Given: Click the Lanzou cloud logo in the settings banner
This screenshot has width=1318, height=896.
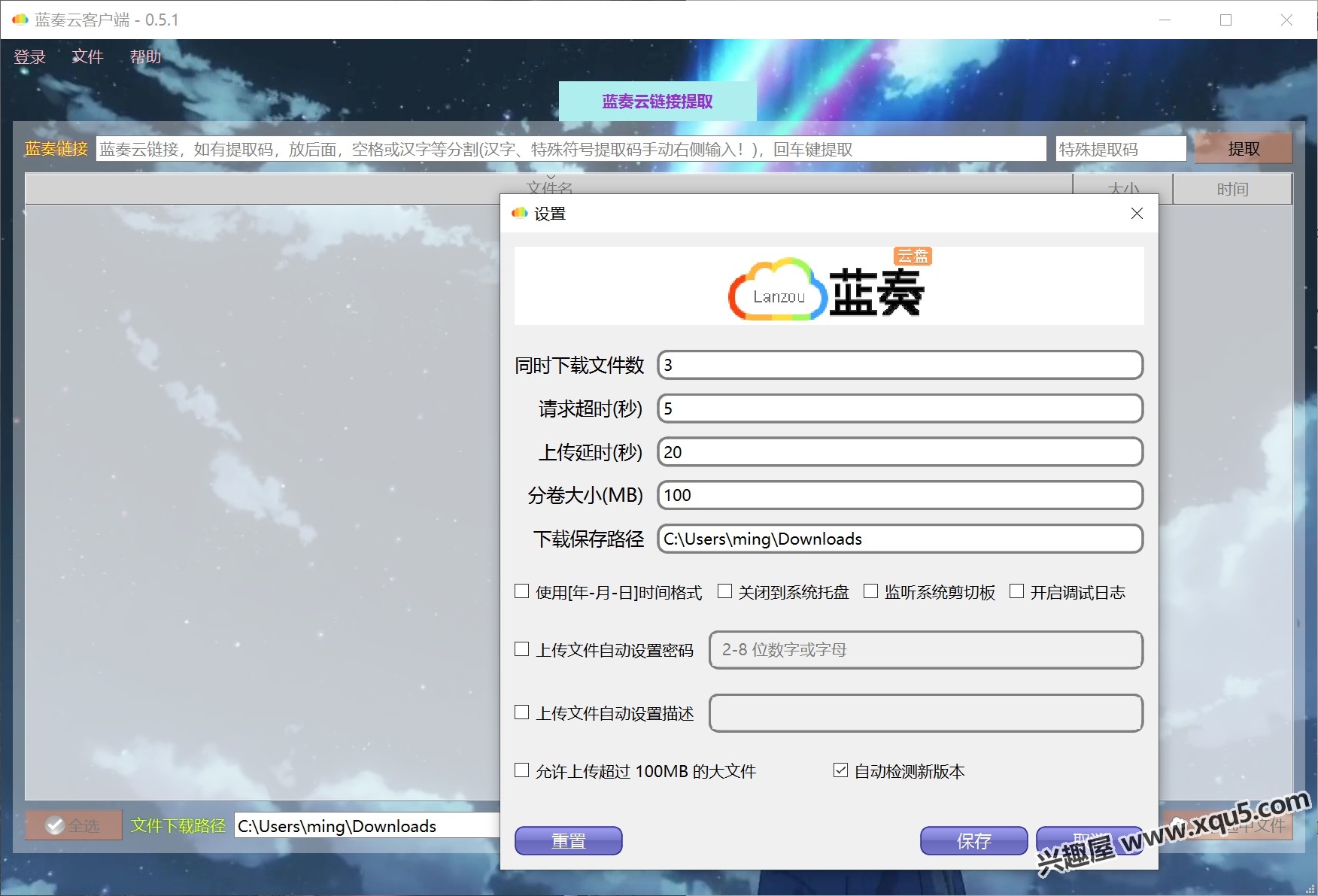Looking at the screenshot, I should coord(777,290).
